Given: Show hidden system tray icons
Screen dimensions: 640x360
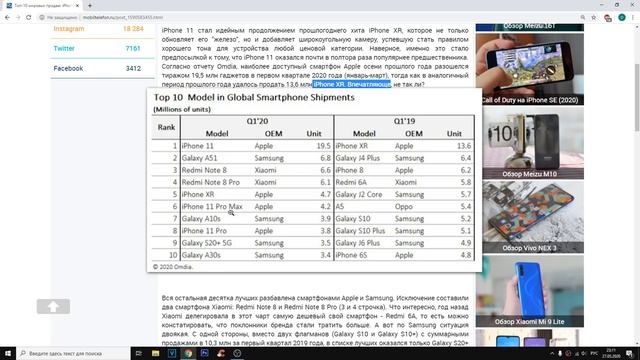Looking at the screenshot, I should [552, 353].
